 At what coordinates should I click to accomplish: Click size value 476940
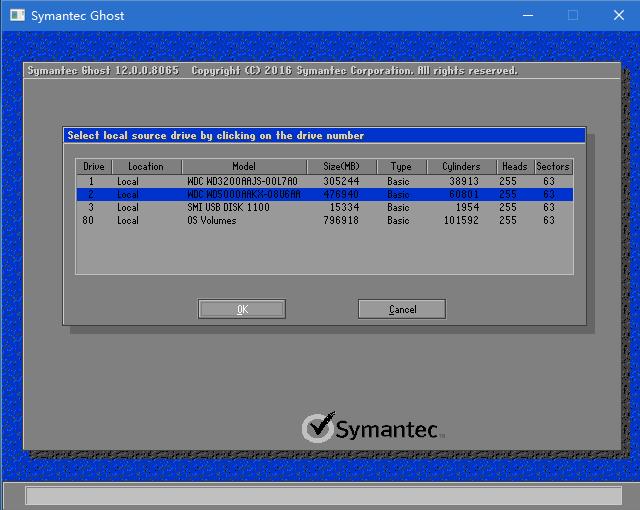[341, 194]
